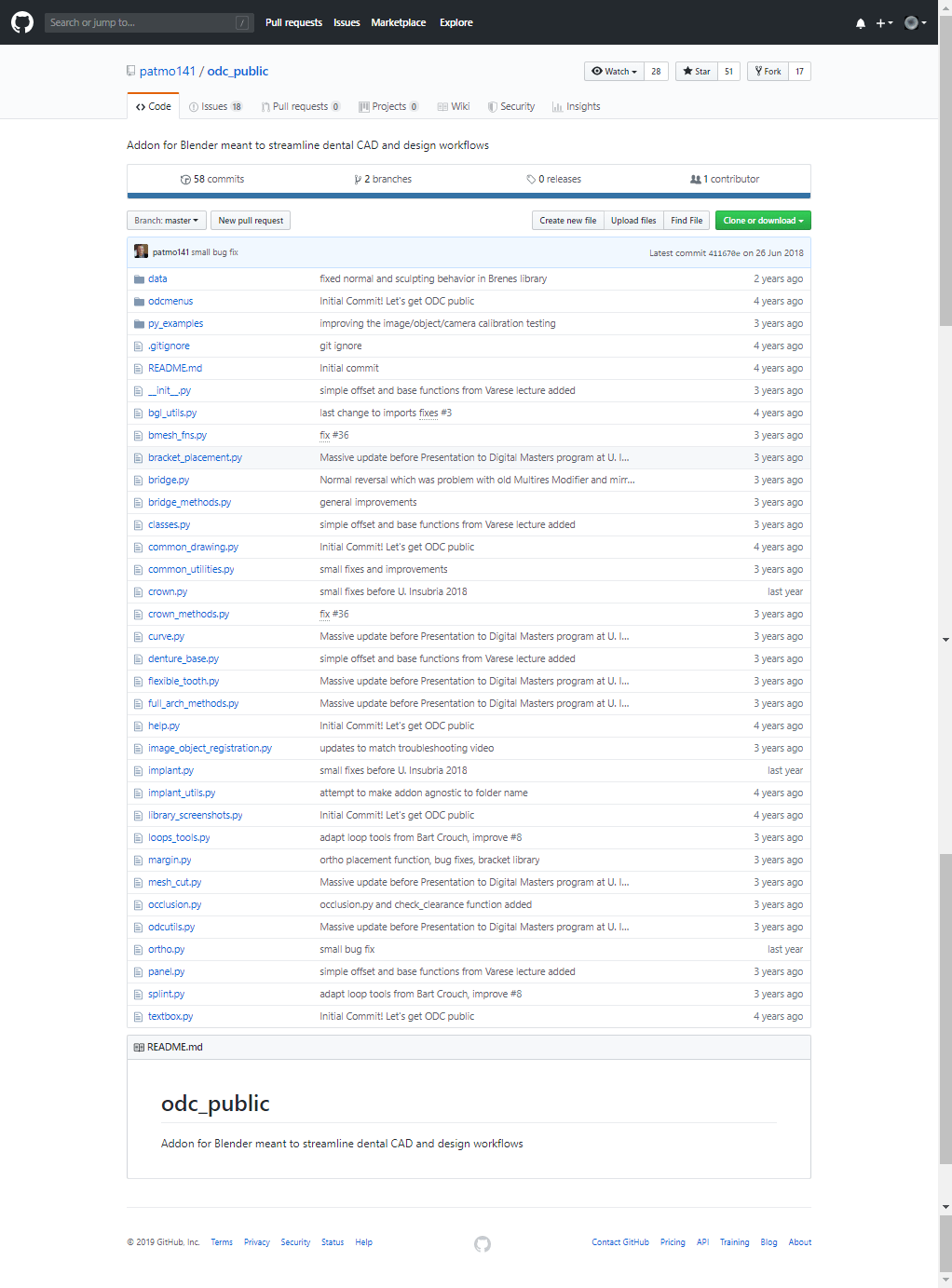952x1288 pixels.
Task: Switch to the Issues 18 tab
Action: pyautogui.click(x=215, y=106)
